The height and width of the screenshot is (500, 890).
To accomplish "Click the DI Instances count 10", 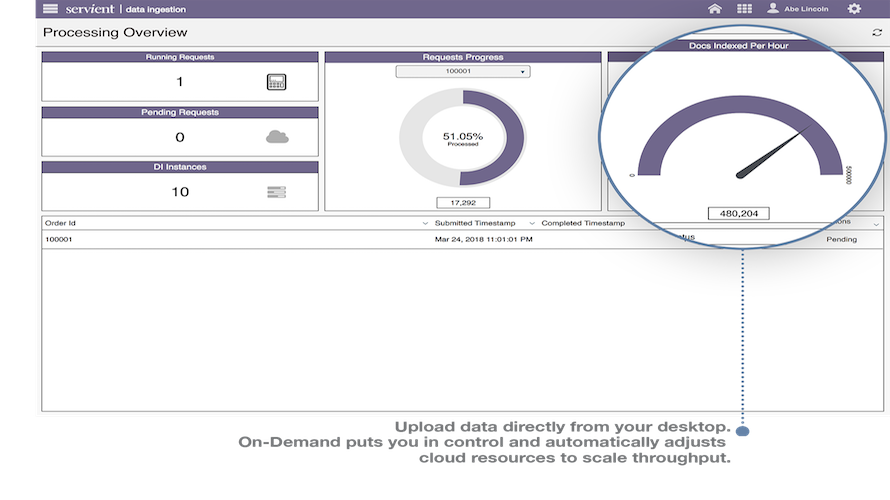I will (x=180, y=192).
